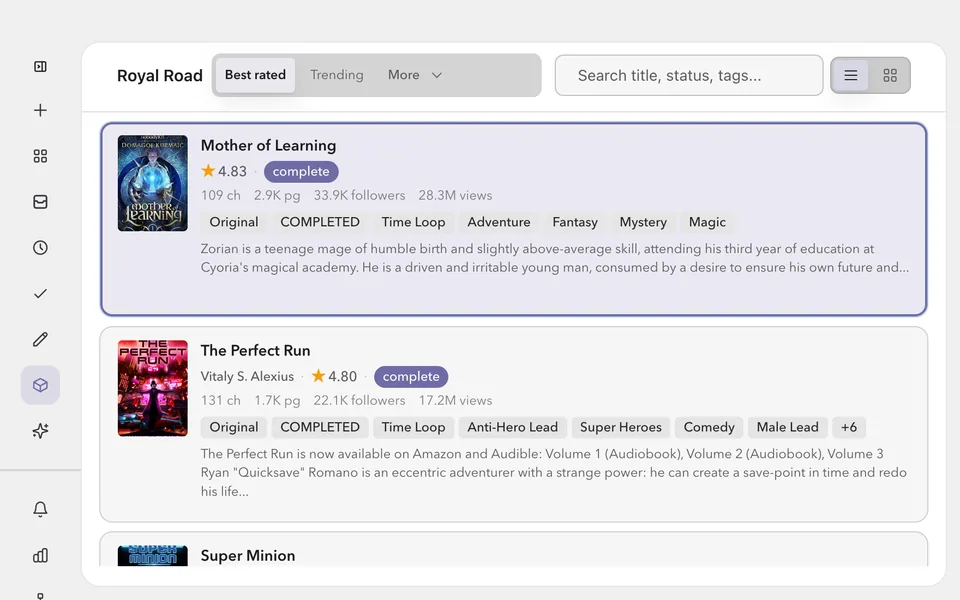Click the Male Lead tag

coord(787,427)
